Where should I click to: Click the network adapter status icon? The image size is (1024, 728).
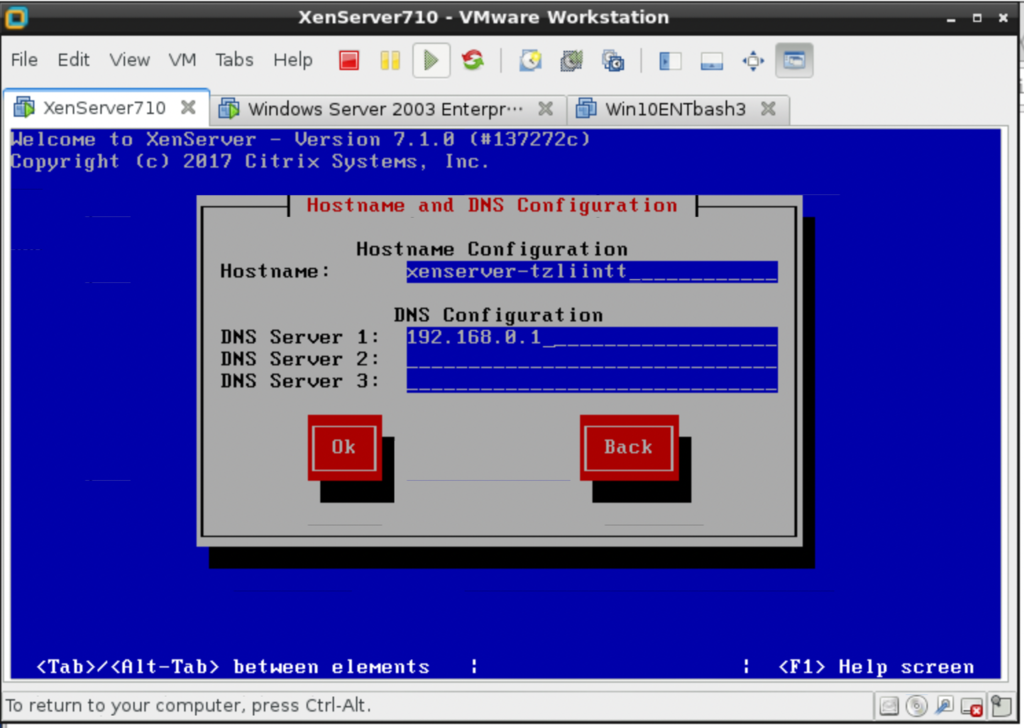coord(944,706)
